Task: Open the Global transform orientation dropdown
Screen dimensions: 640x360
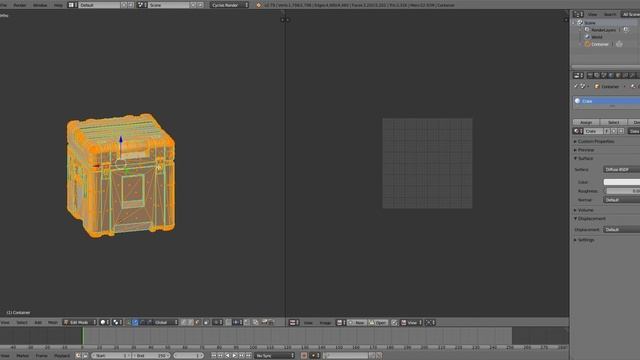Action: pyautogui.click(x=166, y=322)
